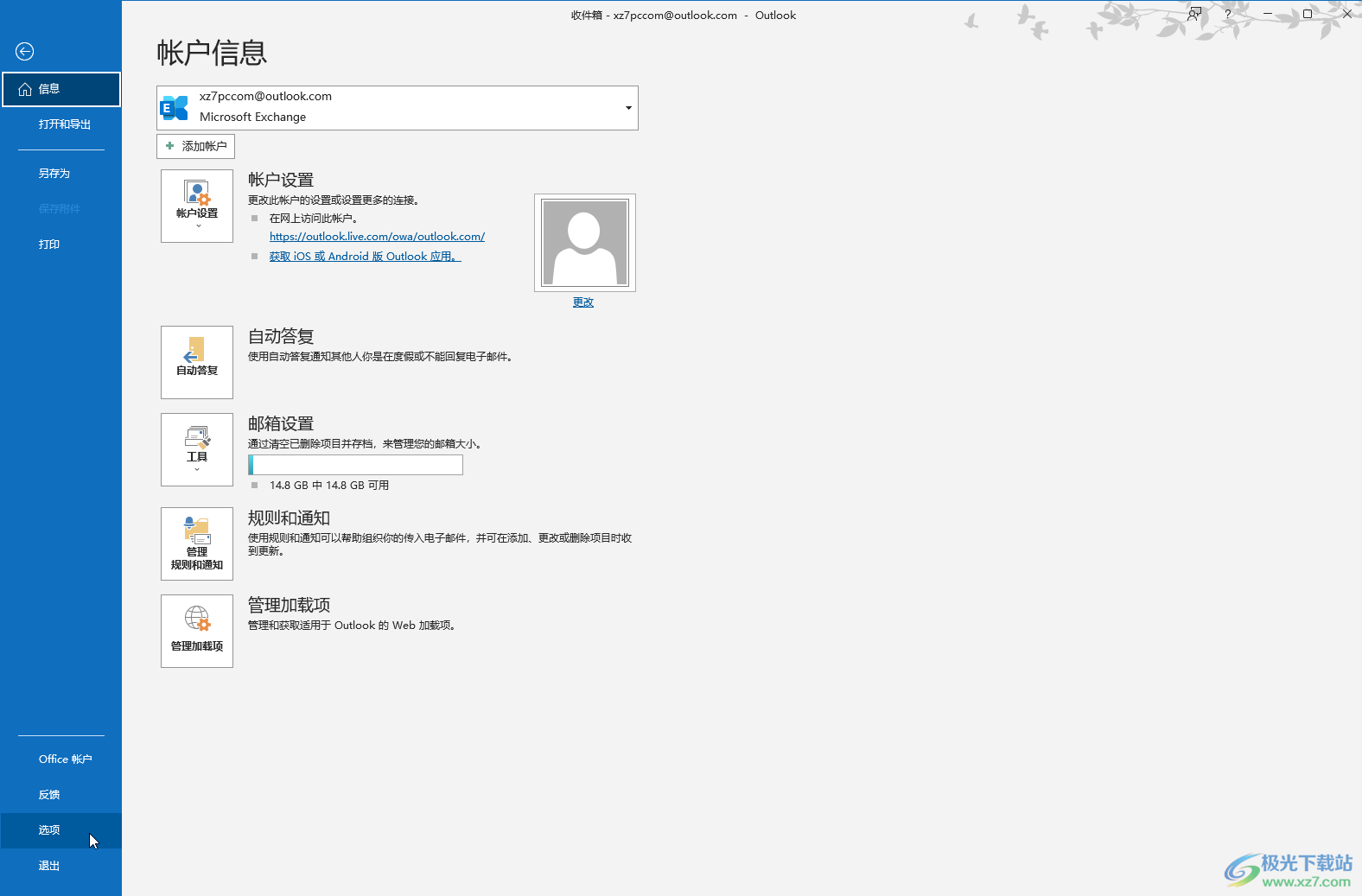This screenshot has width=1362, height=896.
Task: Click the 更改 link under profile photo
Action: pyautogui.click(x=583, y=302)
